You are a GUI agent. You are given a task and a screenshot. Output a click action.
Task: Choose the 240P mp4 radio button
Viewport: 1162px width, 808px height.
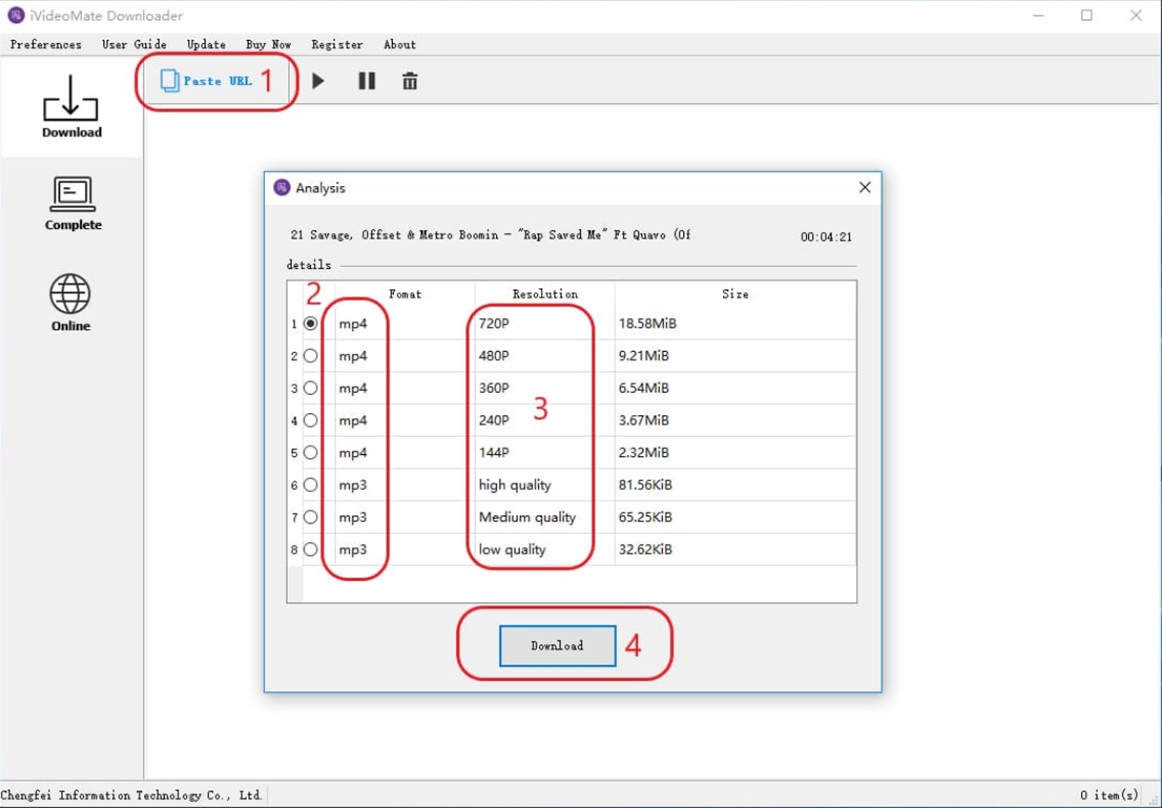coord(311,420)
